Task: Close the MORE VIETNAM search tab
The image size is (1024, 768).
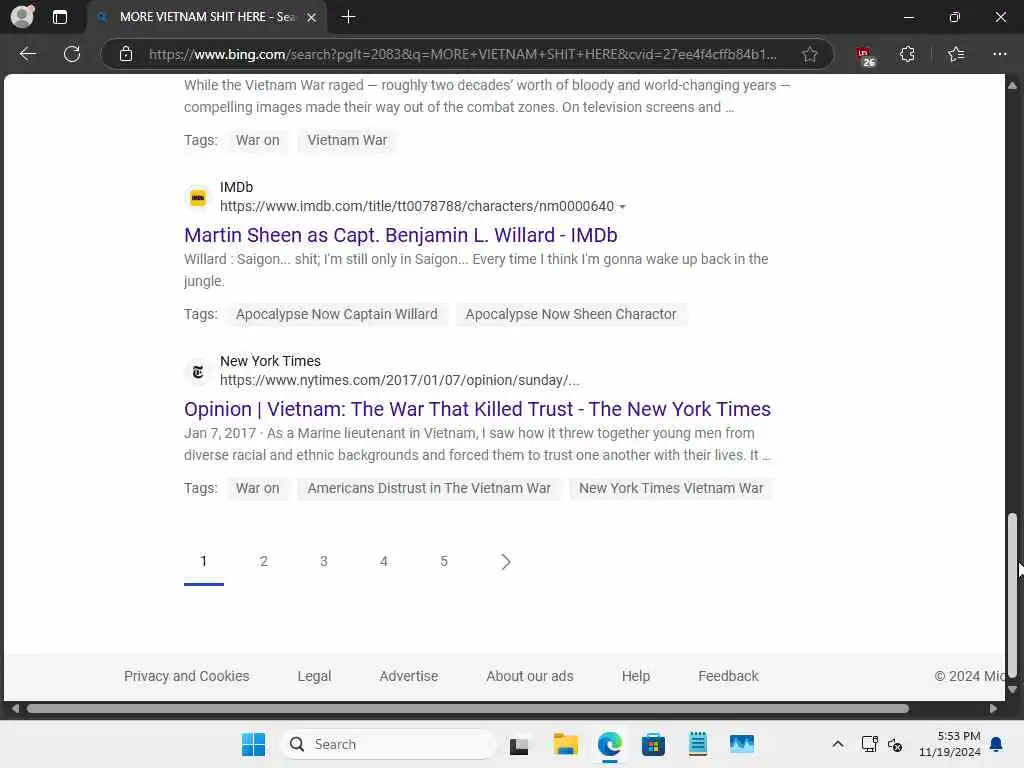Action: point(312,18)
